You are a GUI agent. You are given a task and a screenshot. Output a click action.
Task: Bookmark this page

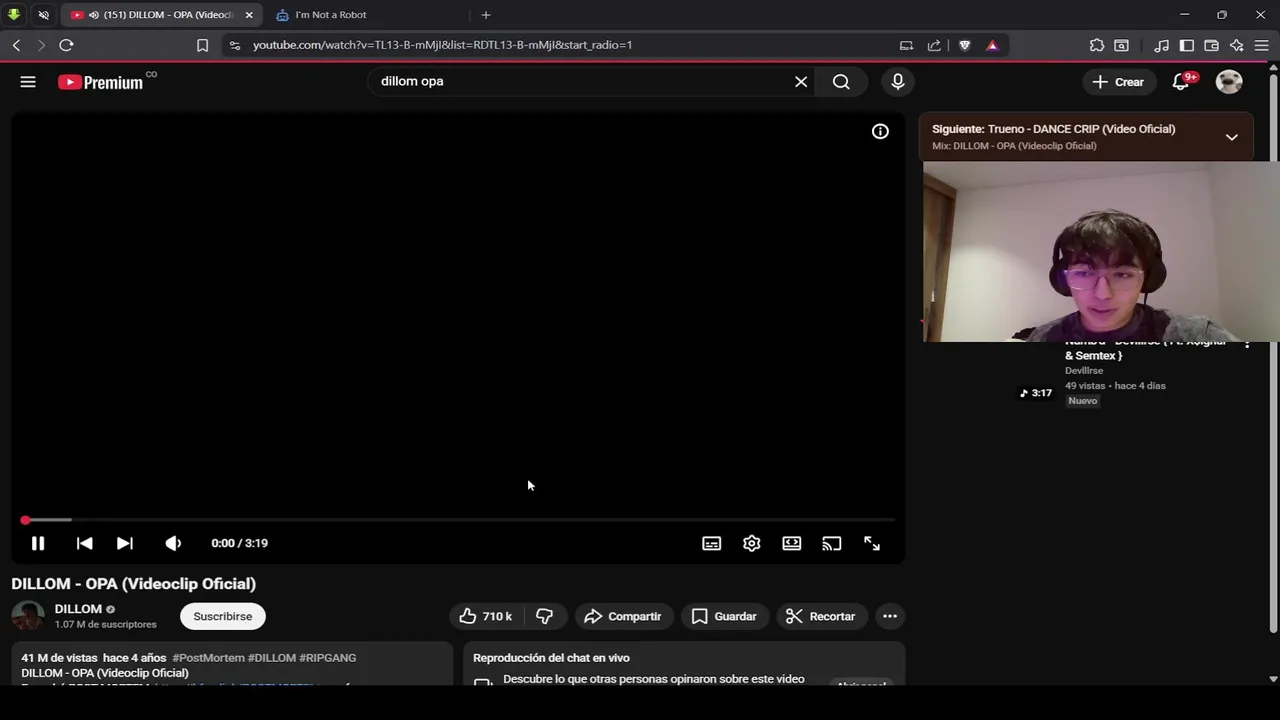(x=202, y=45)
